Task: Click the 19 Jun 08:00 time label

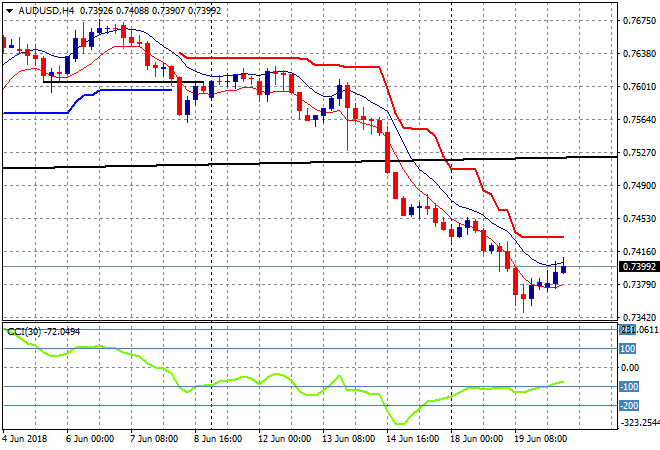Action: tap(540, 439)
